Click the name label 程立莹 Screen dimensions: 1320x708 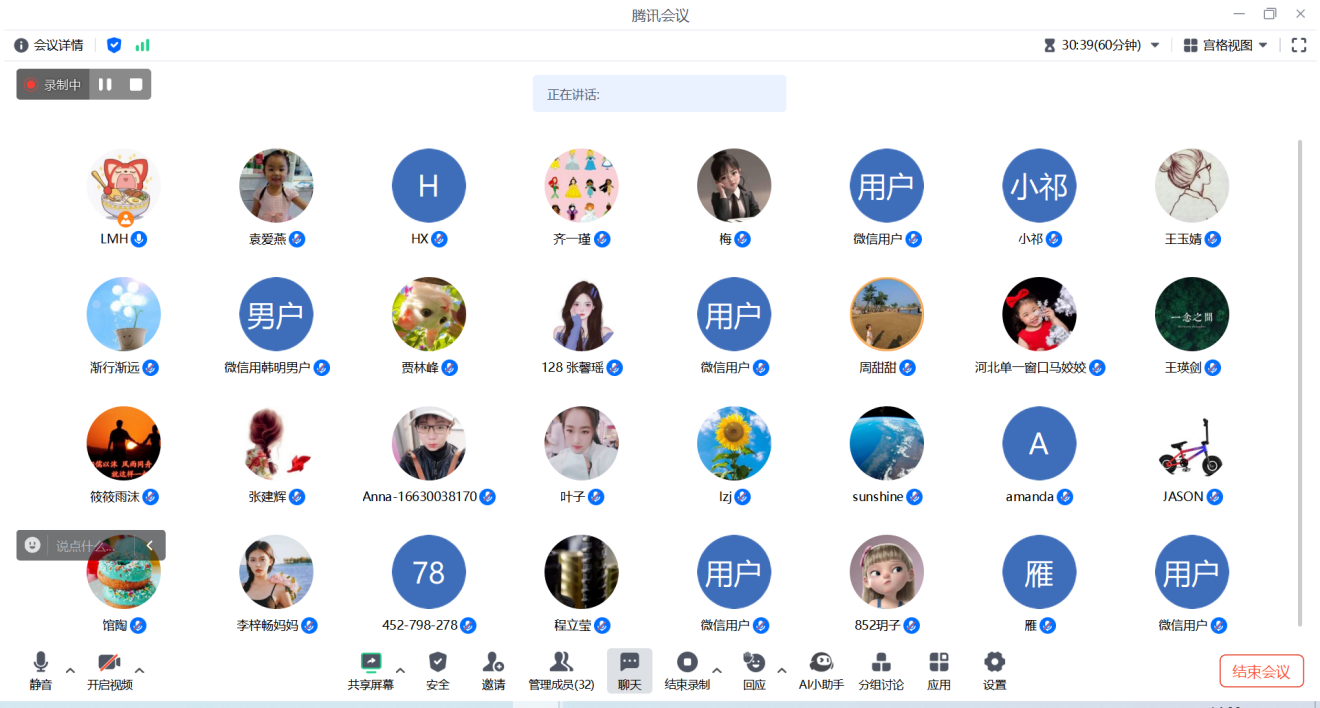573,626
